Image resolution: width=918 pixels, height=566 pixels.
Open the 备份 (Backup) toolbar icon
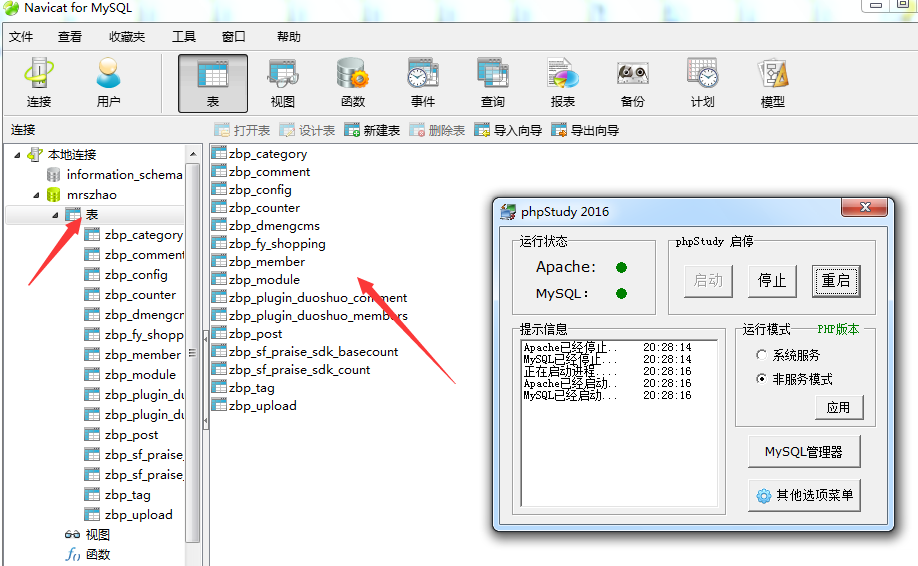(x=632, y=82)
